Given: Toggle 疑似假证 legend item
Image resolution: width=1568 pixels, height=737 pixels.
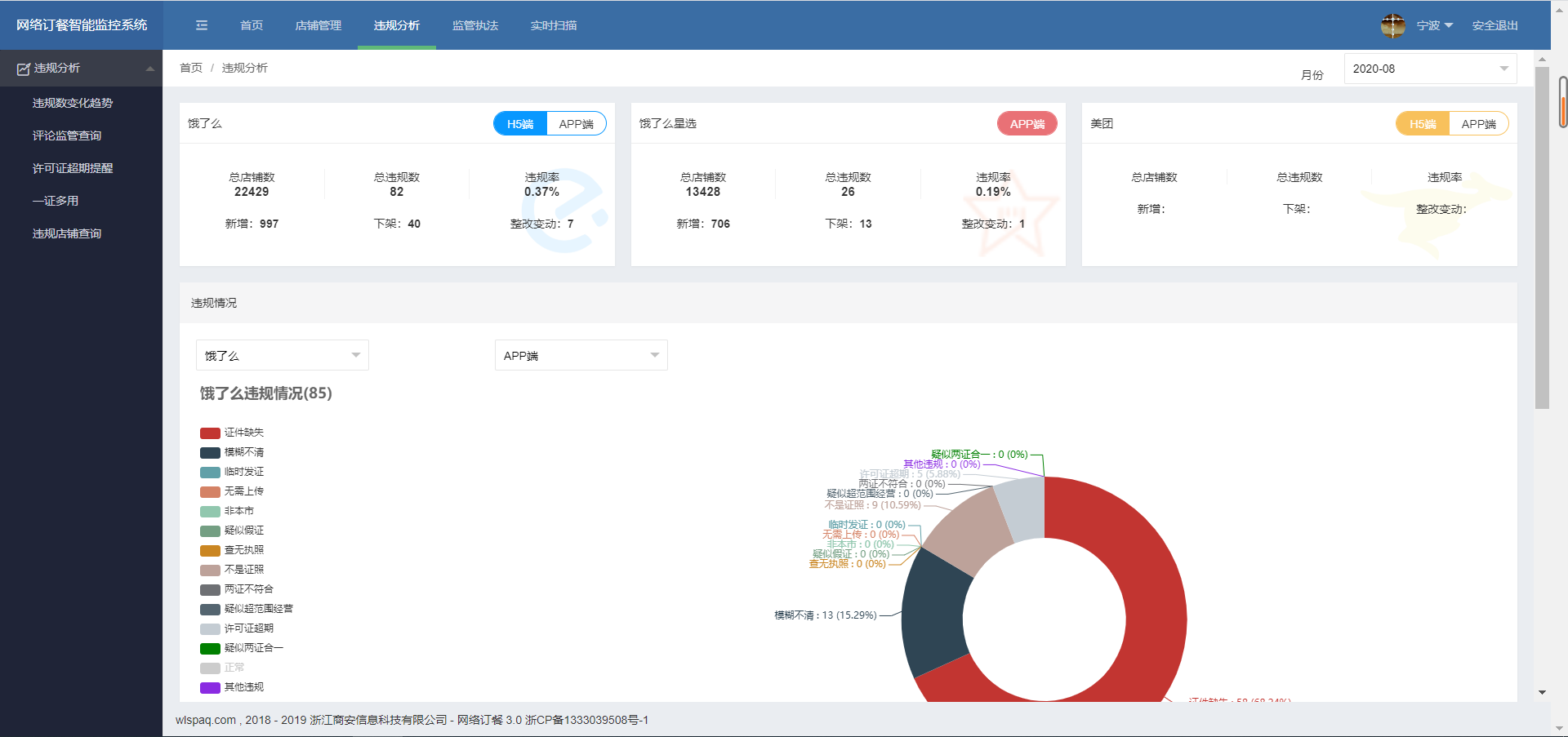Looking at the screenshot, I should pos(232,531).
